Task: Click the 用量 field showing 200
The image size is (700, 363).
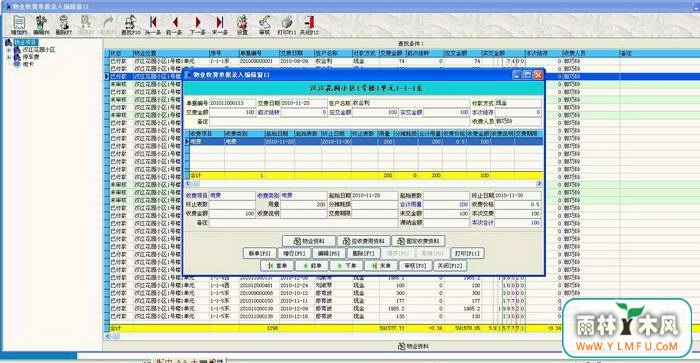Action: (304, 204)
